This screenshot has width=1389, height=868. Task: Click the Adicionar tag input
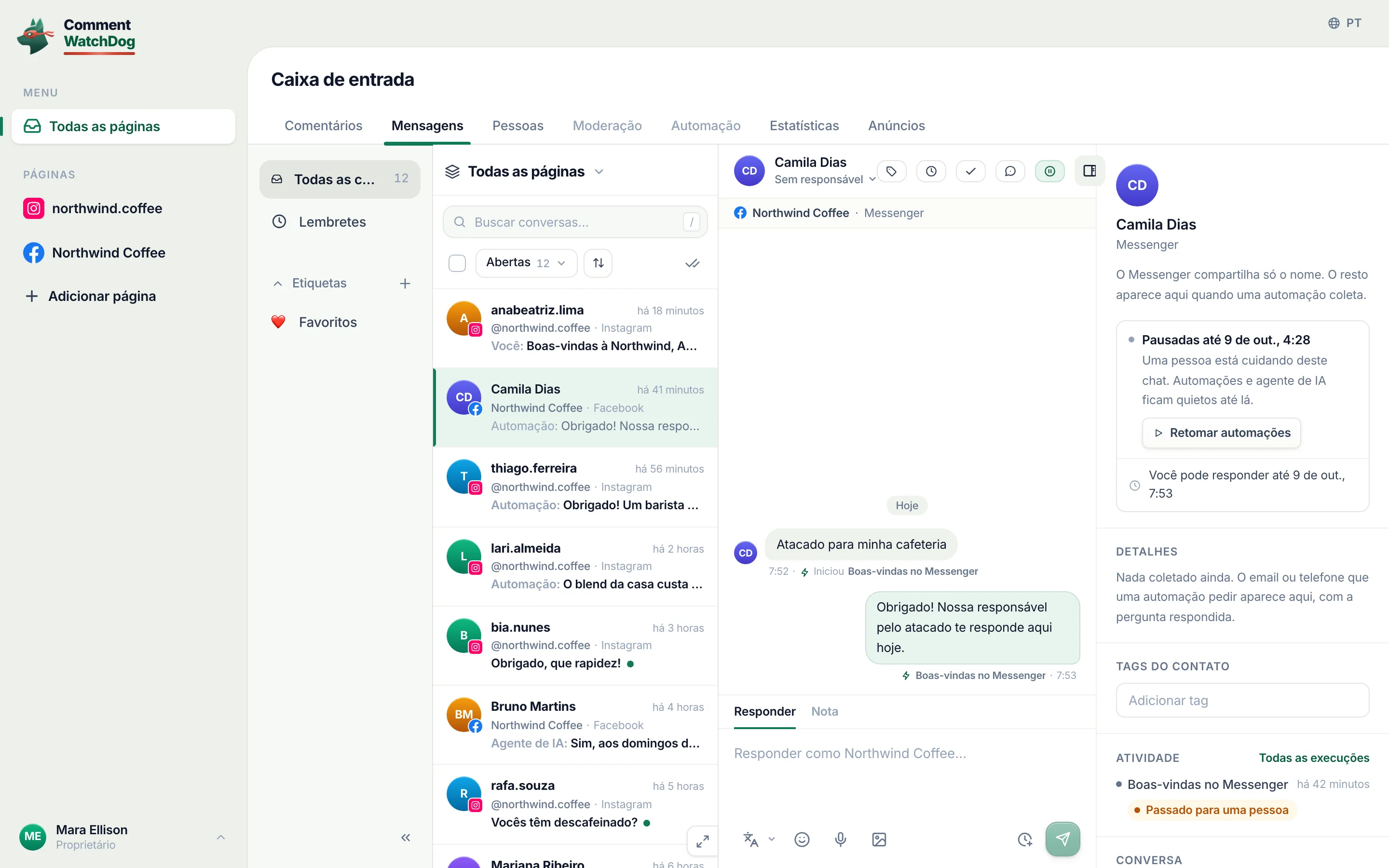[1242, 700]
